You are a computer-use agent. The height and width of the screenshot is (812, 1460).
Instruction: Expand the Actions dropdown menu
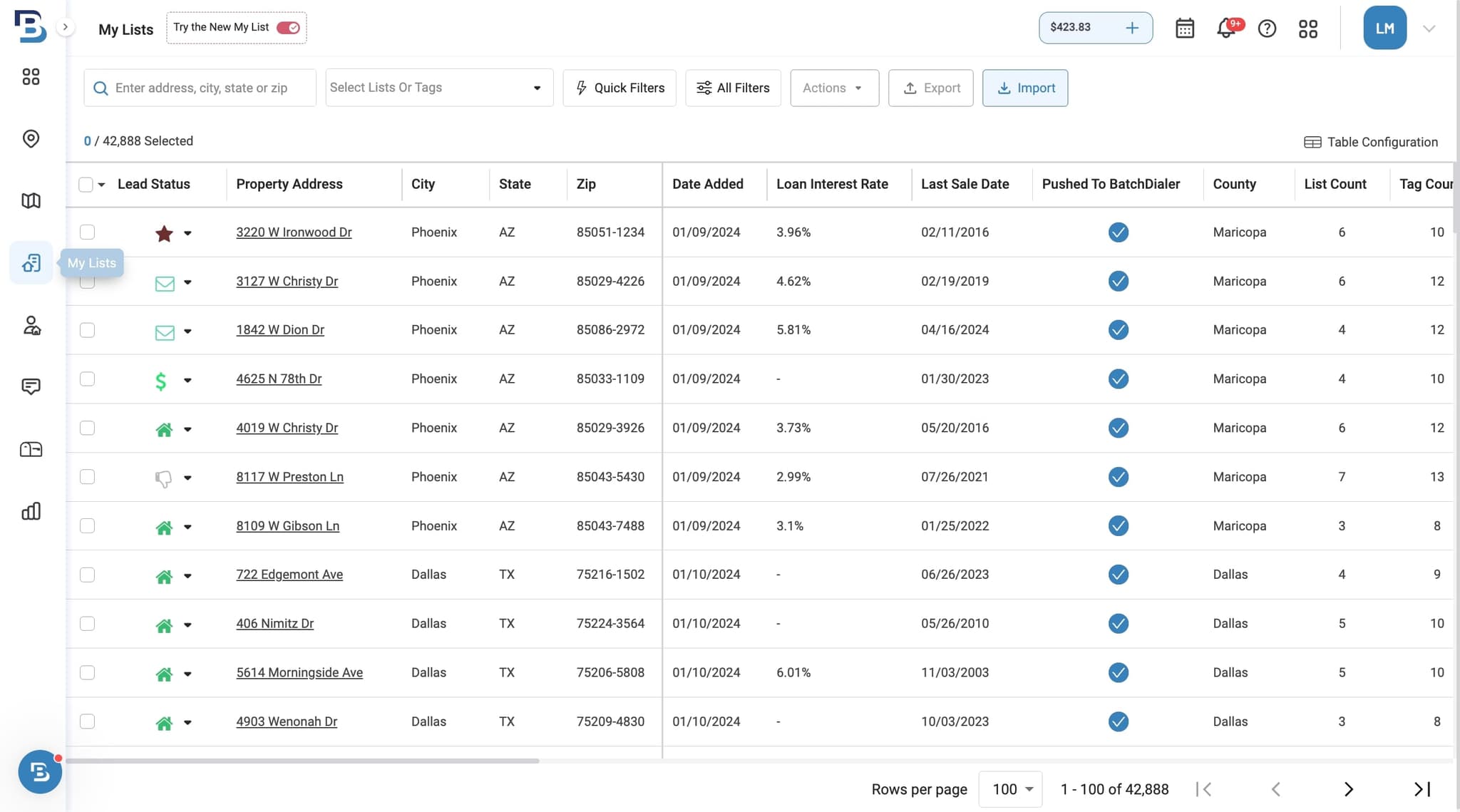tap(833, 88)
